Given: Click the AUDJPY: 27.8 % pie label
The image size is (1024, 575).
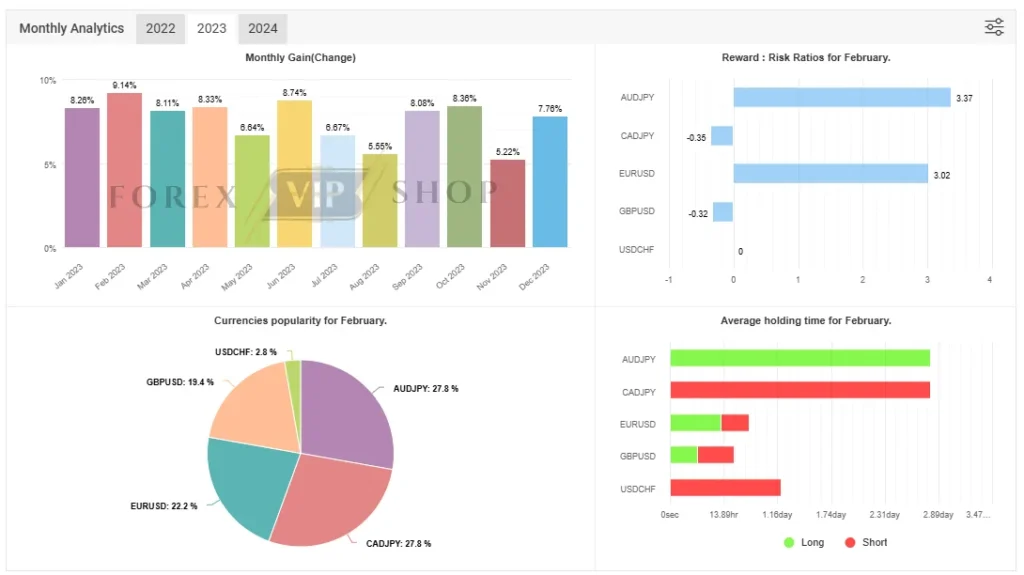Looking at the screenshot, I should [x=426, y=389].
